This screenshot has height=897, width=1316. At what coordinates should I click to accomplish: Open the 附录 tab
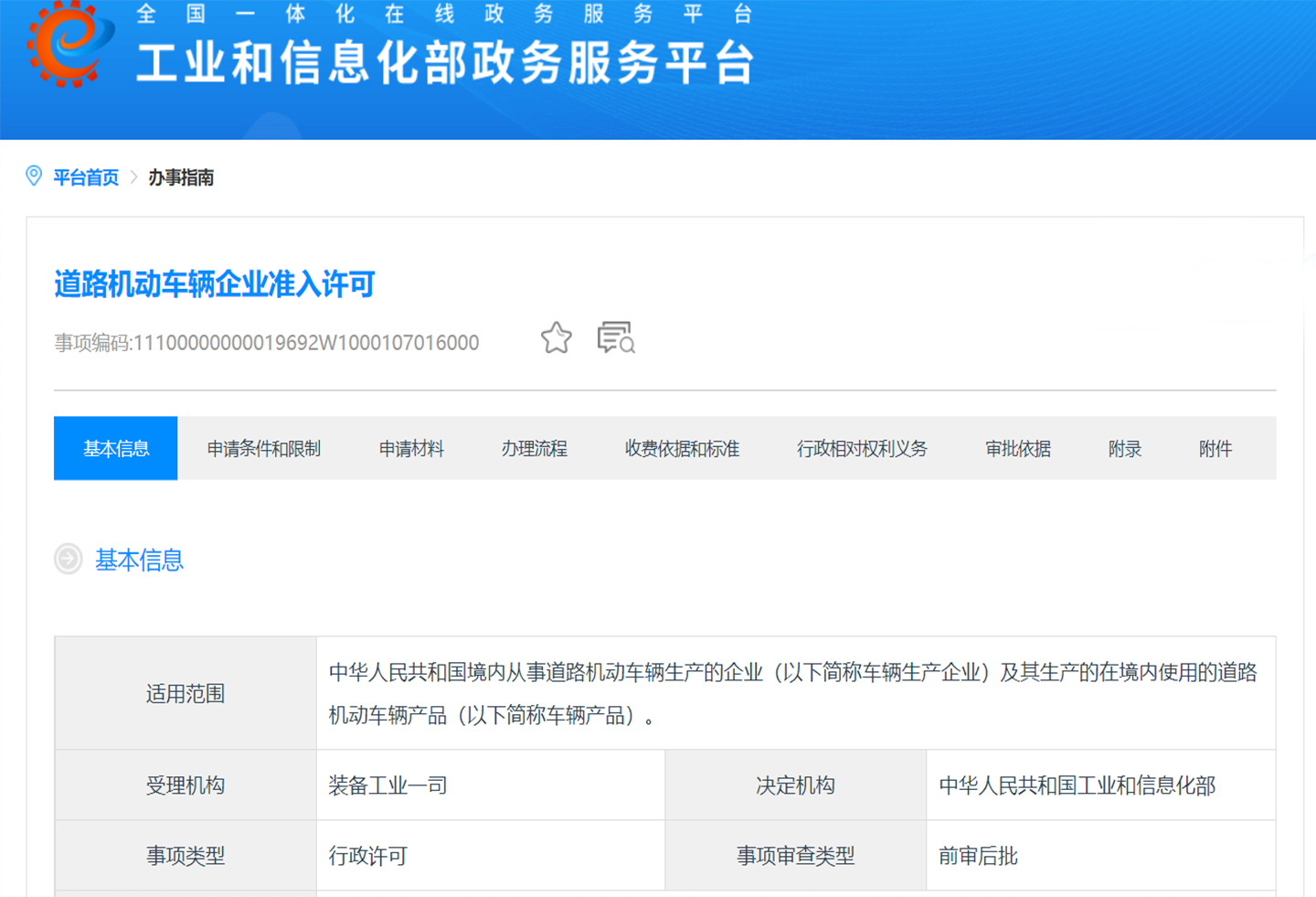point(1124,448)
